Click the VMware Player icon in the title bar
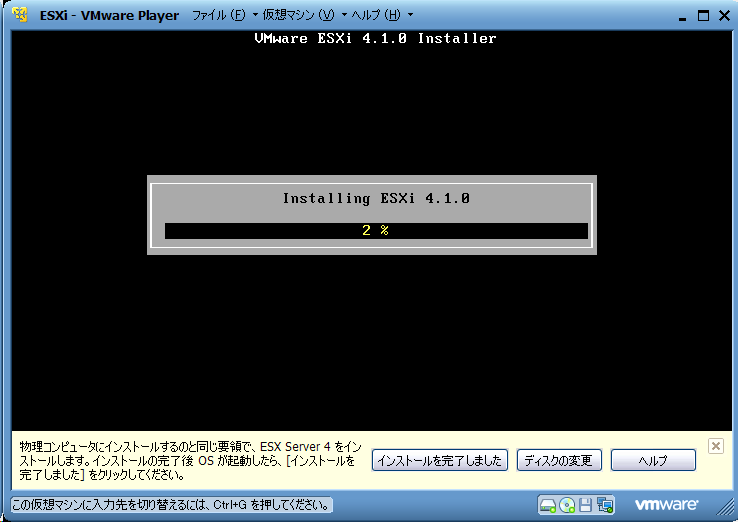 (x=20, y=15)
